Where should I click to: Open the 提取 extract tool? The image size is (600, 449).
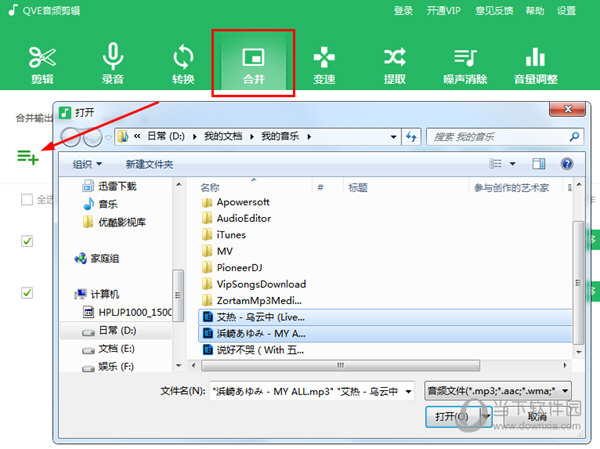[x=395, y=64]
